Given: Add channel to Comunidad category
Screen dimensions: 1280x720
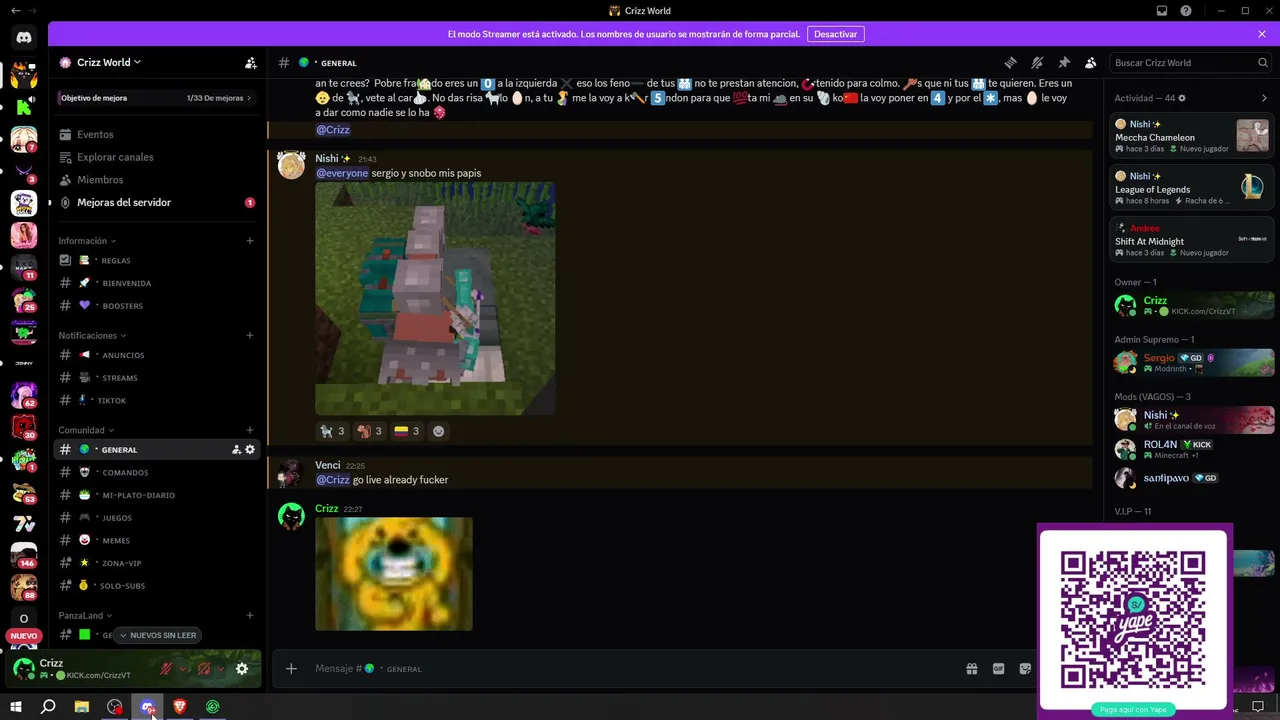Looking at the screenshot, I should click(x=250, y=430).
